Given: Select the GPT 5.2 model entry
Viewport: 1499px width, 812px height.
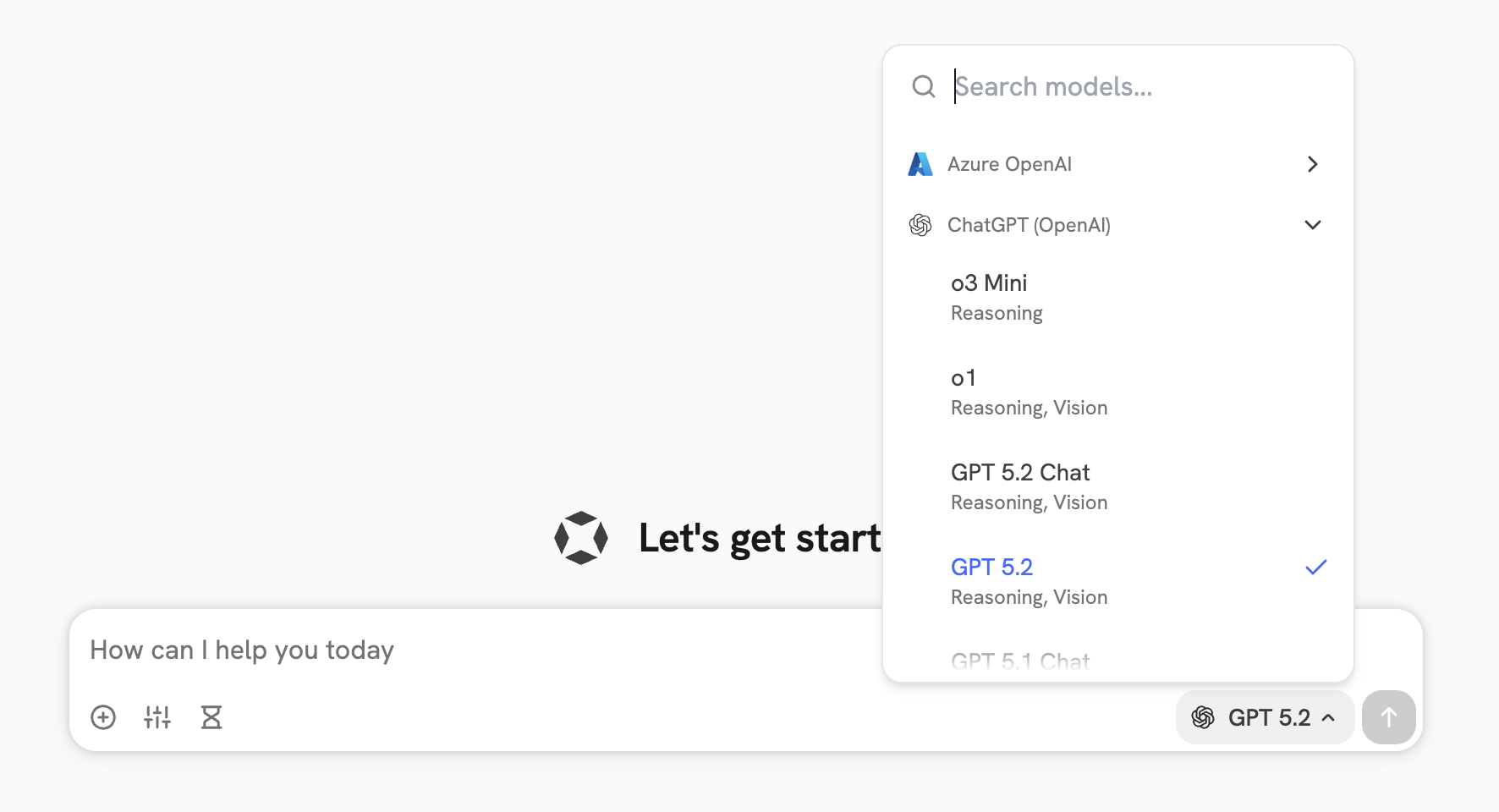Looking at the screenshot, I should [x=1117, y=581].
